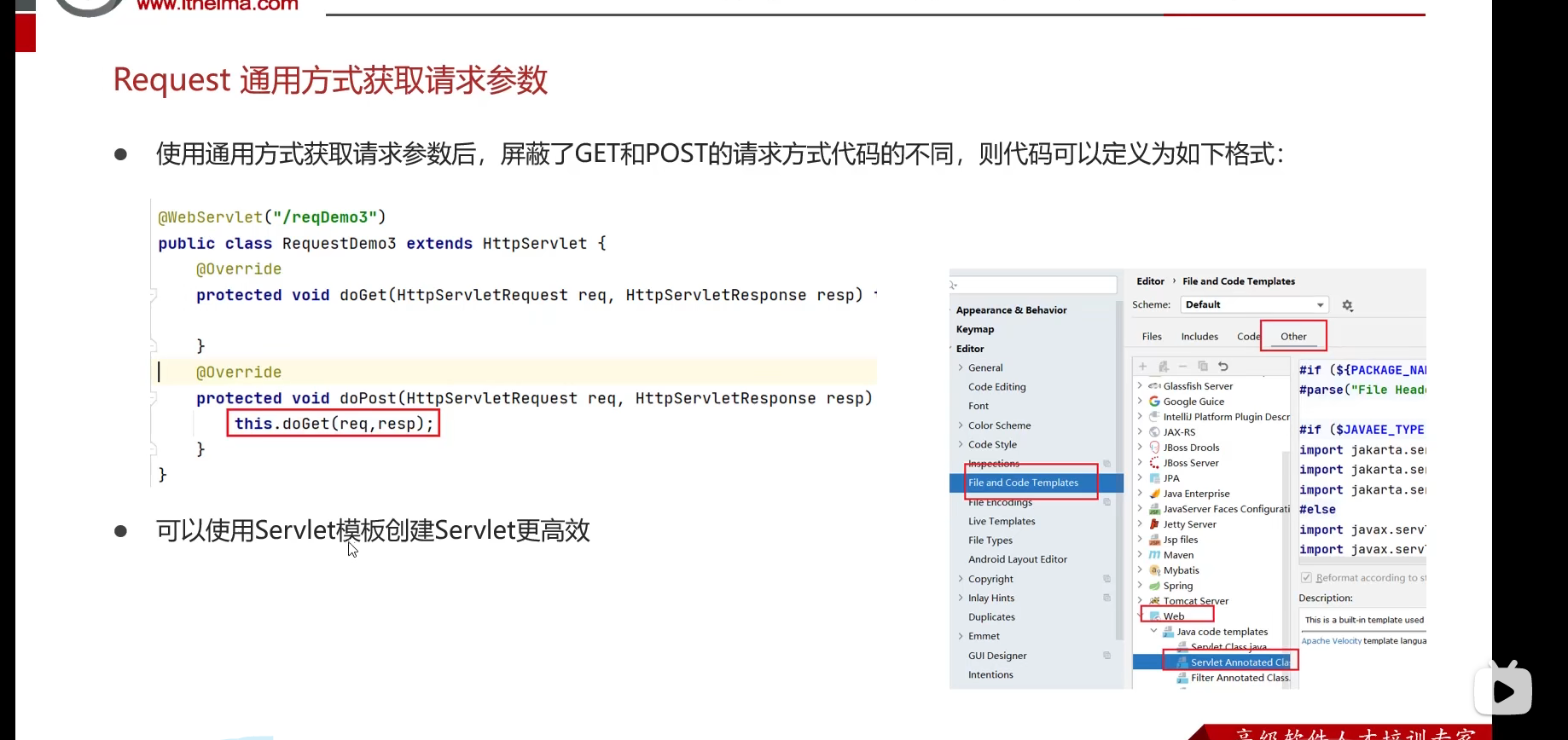Click the Glassfish Server fish icon
1568x740 pixels.
(1154, 386)
